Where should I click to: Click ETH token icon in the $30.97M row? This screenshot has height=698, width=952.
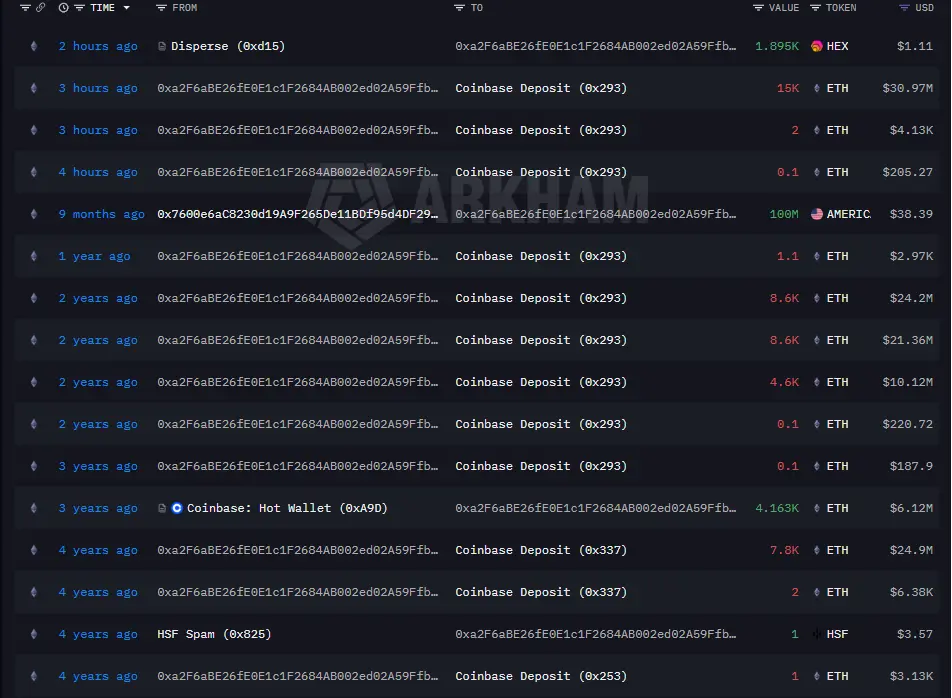click(817, 88)
